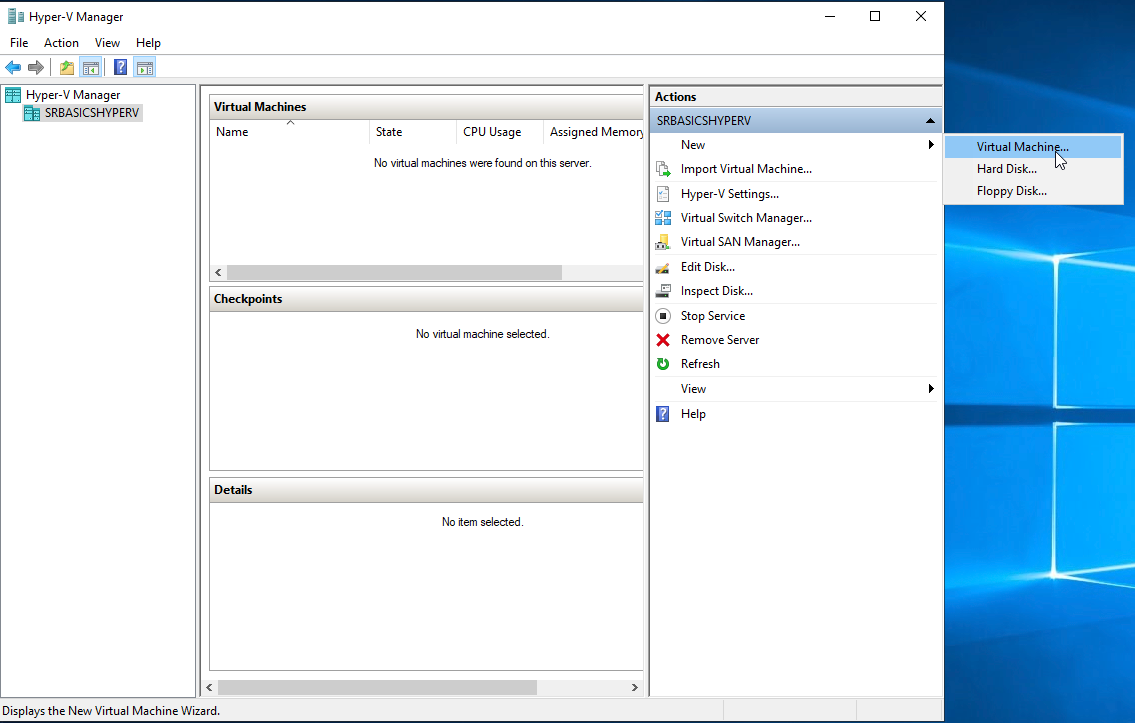Click the Details section header
This screenshot has width=1135, height=723.
click(x=426, y=490)
